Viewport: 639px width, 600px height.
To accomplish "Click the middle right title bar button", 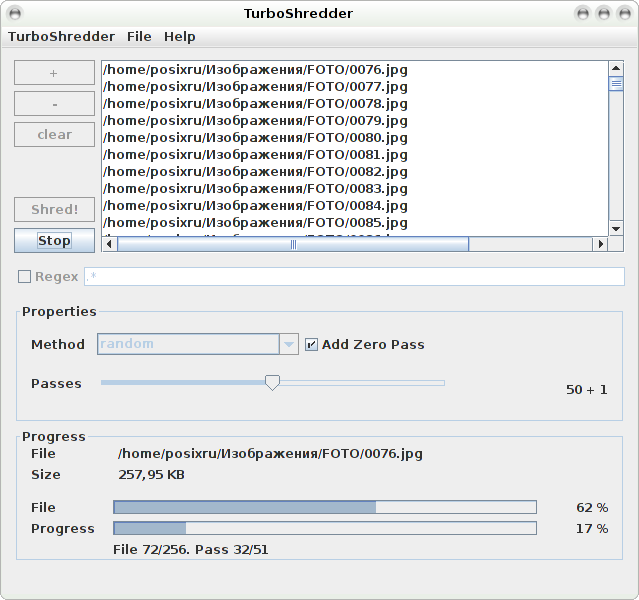I will point(604,13).
